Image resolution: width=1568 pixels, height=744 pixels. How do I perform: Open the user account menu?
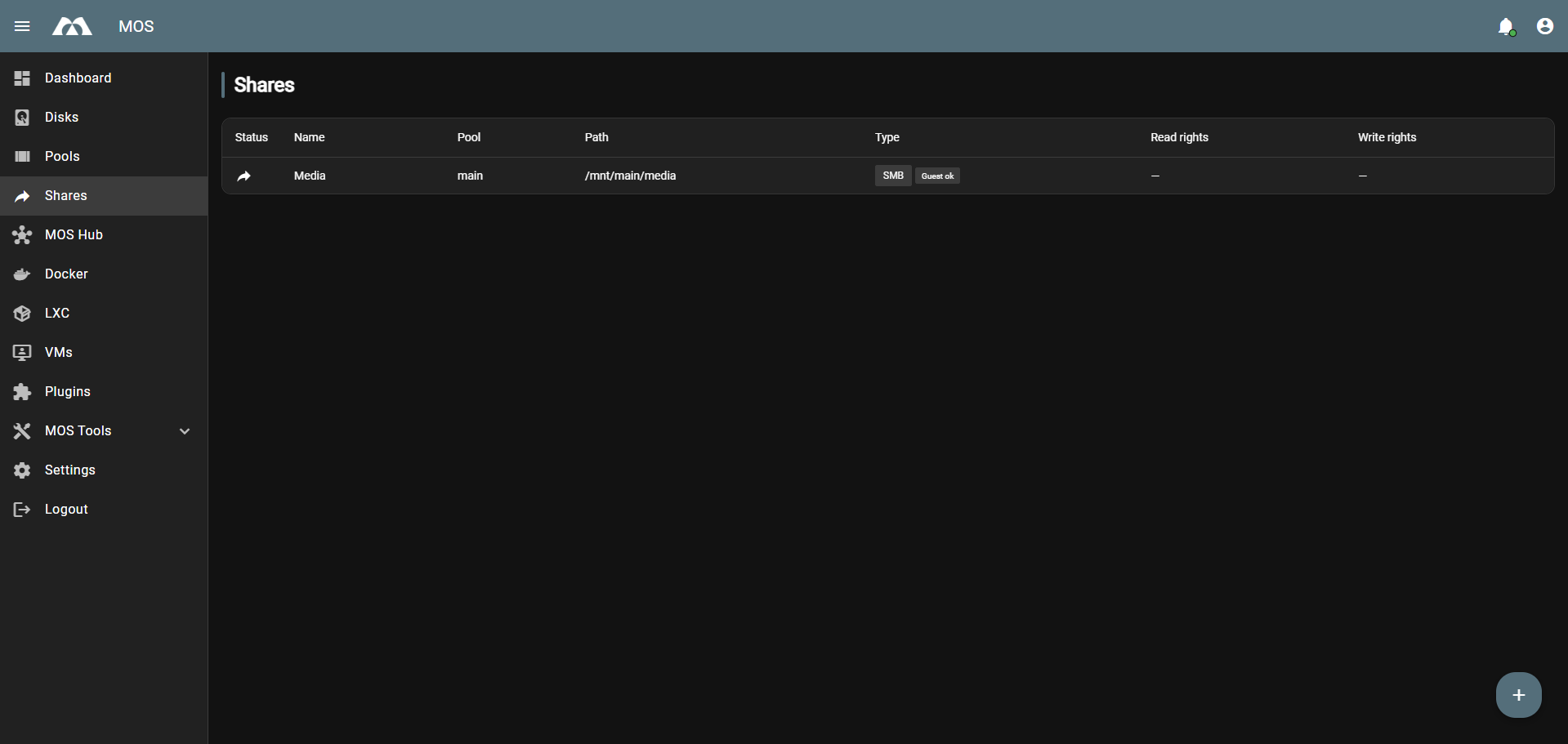[1544, 26]
